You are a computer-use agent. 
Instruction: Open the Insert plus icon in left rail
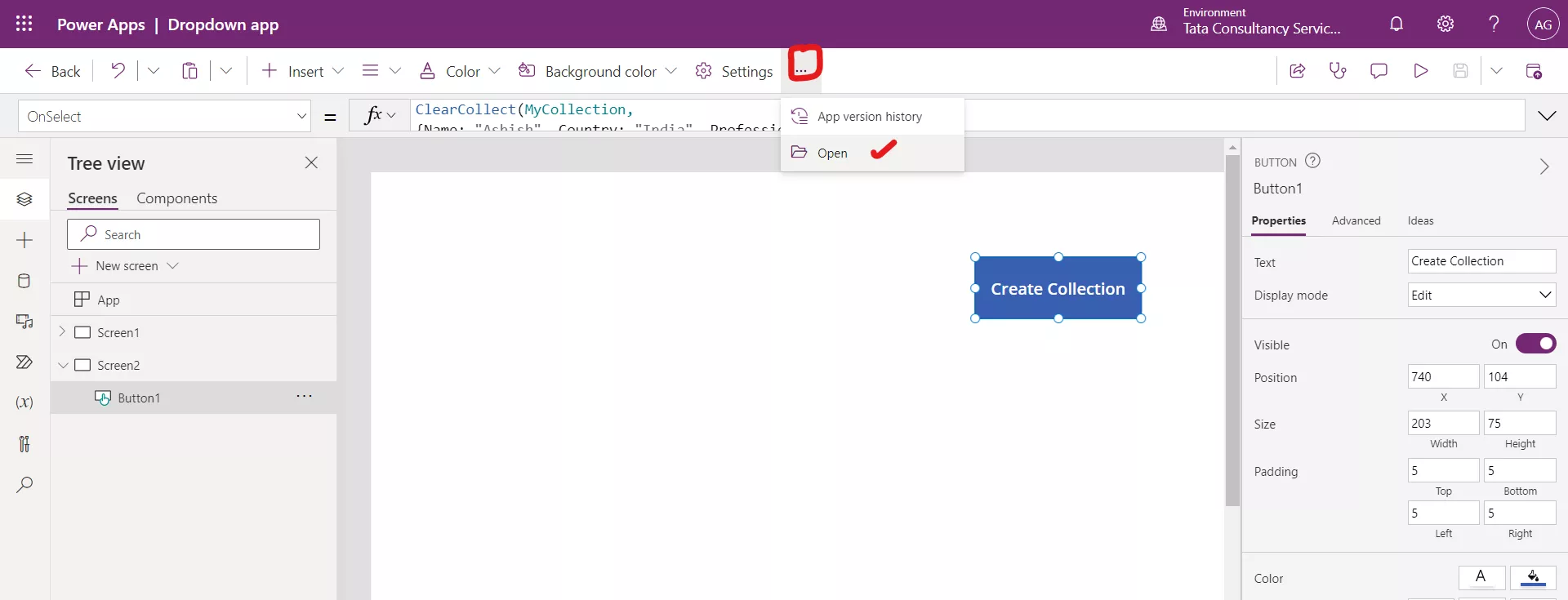(24, 240)
